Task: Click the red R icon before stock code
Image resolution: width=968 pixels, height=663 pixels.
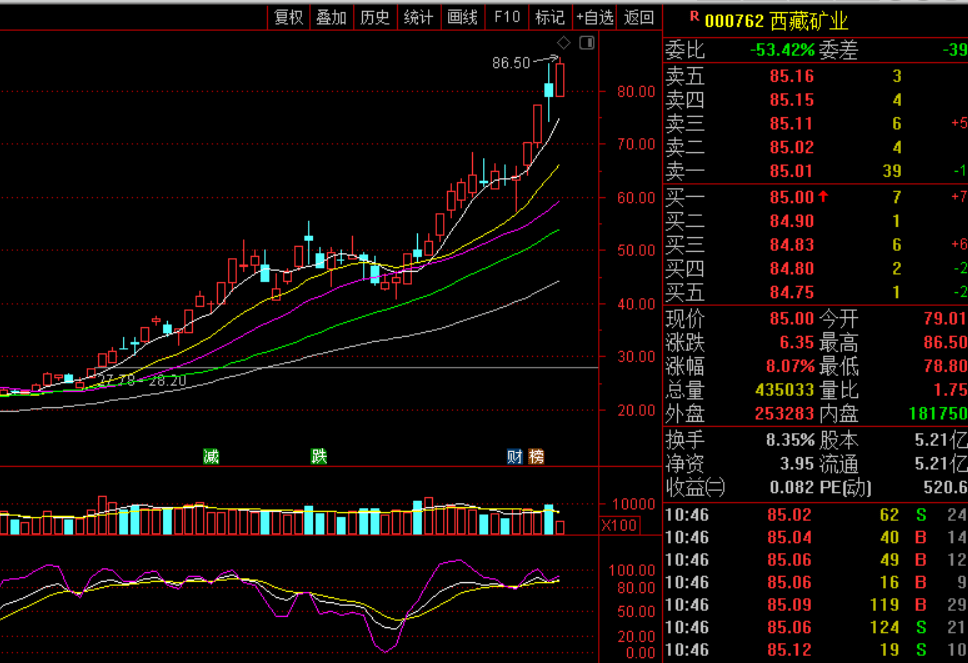Action: click(695, 17)
